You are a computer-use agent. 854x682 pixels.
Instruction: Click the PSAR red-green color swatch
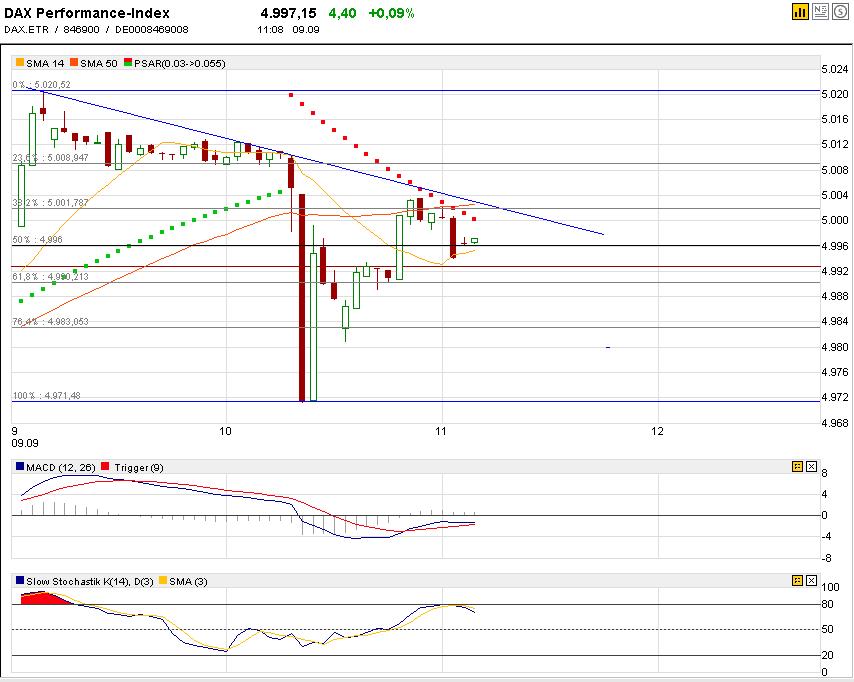click(x=128, y=63)
